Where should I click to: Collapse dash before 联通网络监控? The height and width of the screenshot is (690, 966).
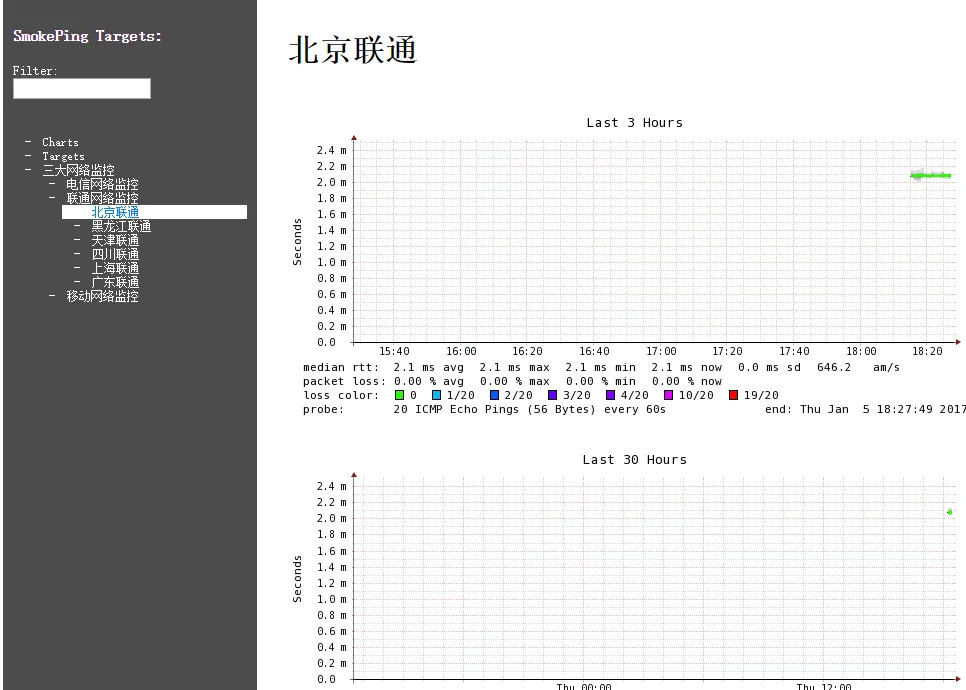coord(52,198)
